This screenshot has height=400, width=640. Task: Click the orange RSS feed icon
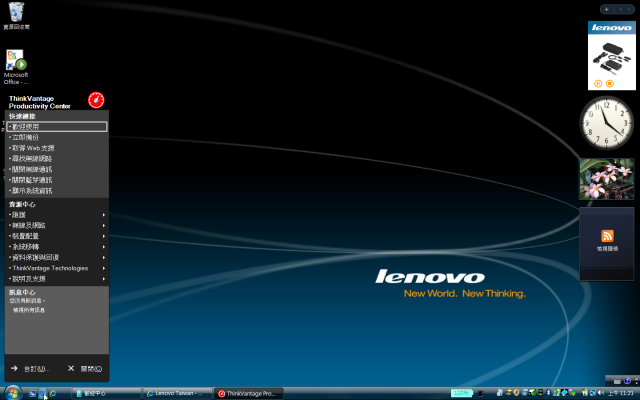607,236
